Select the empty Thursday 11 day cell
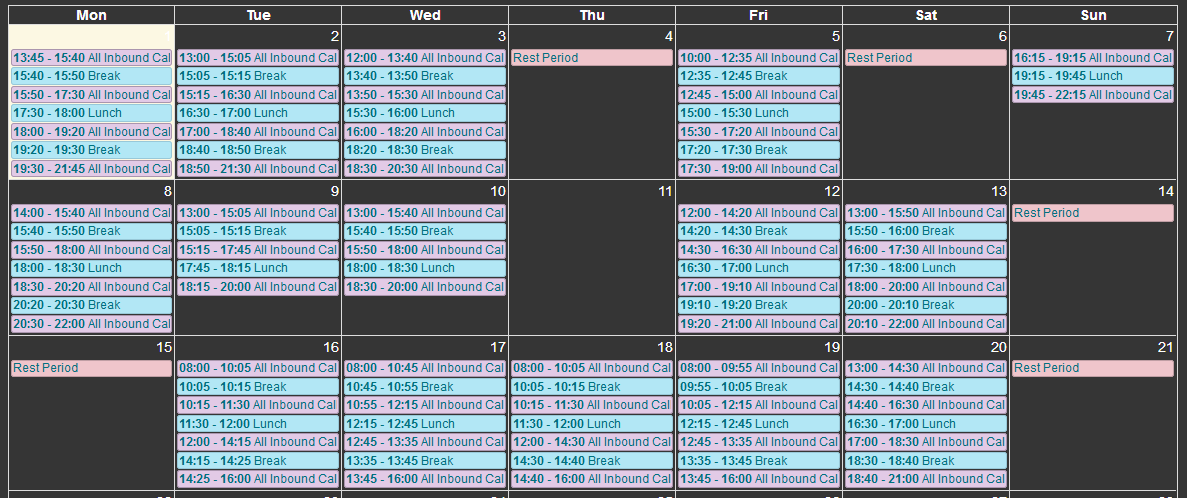Viewport: 1187px width, 498px height. point(592,257)
